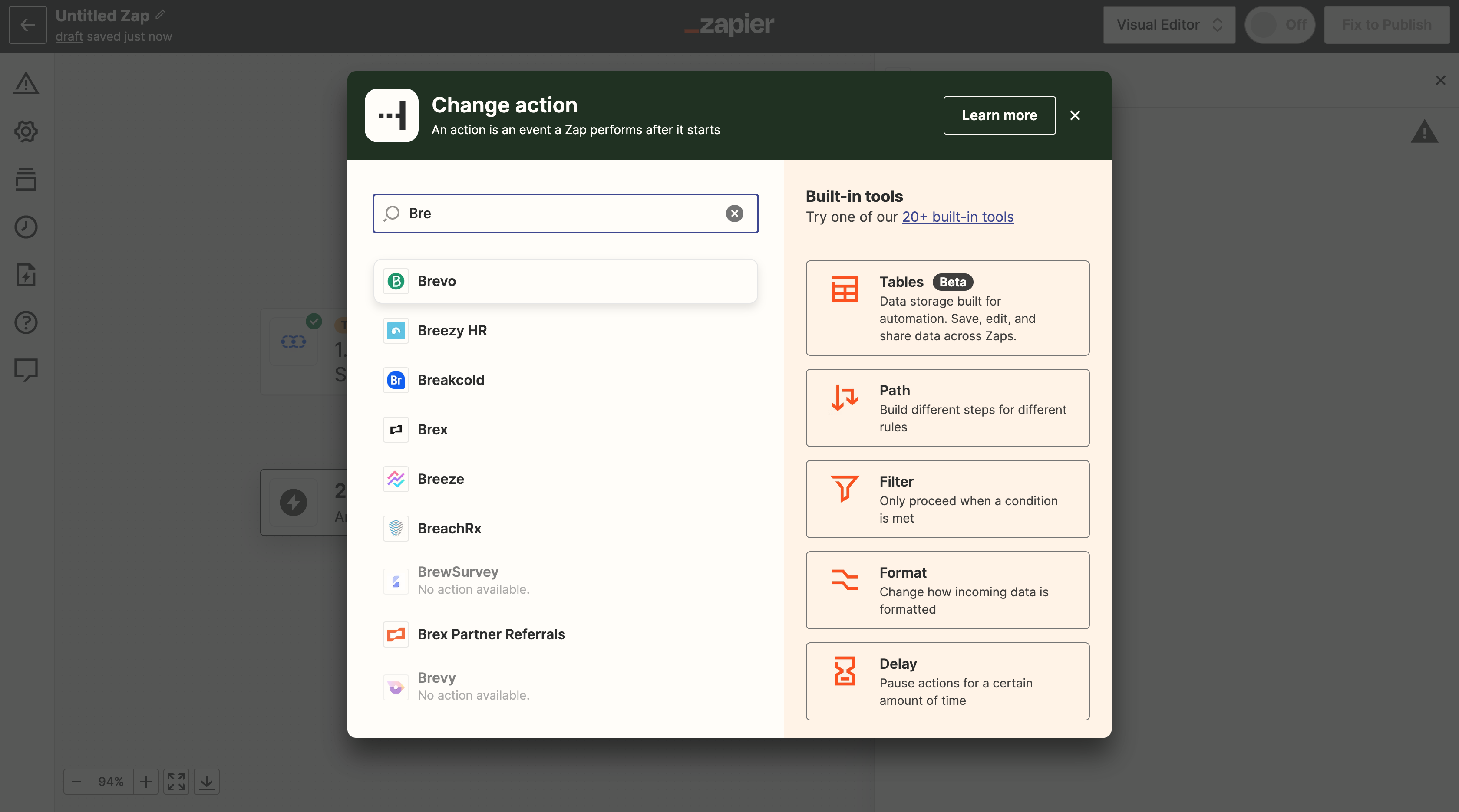The height and width of the screenshot is (812, 1459).
Task: Zoom out with the minus button
Action: pyautogui.click(x=76, y=782)
